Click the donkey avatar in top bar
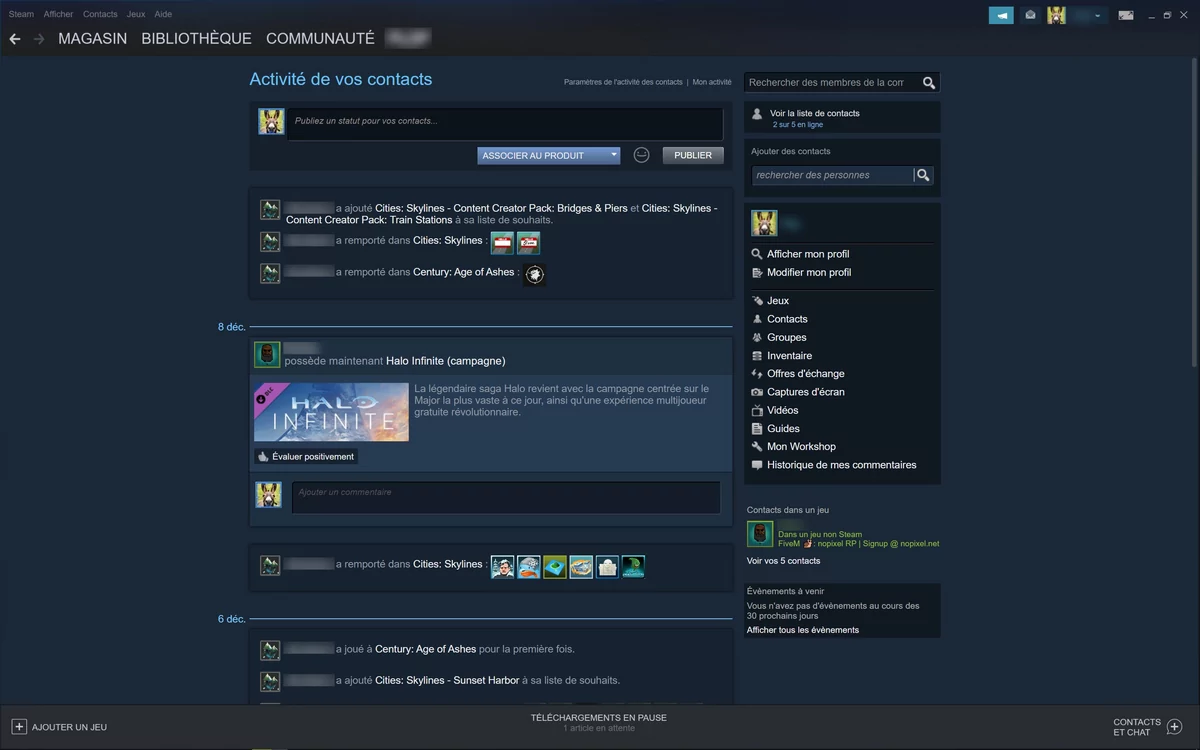1200x750 pixels. pos(1056,15)
